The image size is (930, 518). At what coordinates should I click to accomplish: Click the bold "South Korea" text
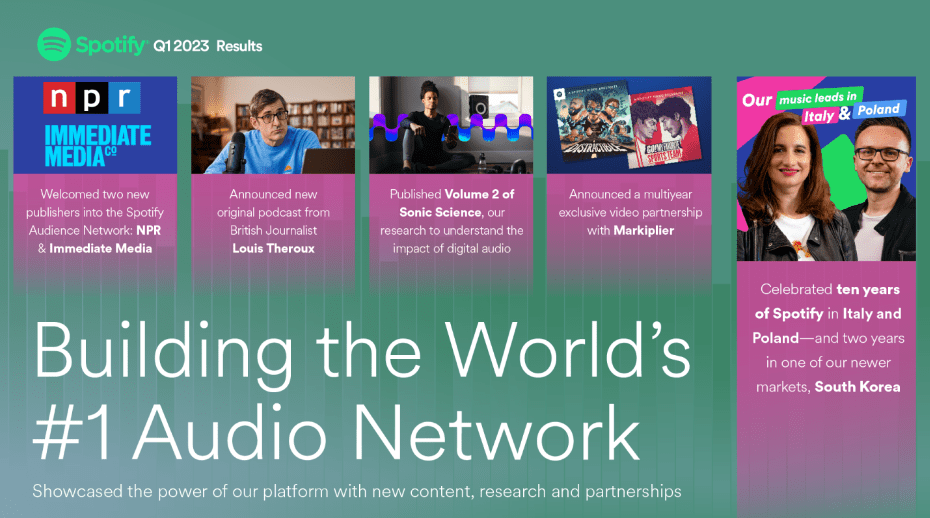point(857,387)
